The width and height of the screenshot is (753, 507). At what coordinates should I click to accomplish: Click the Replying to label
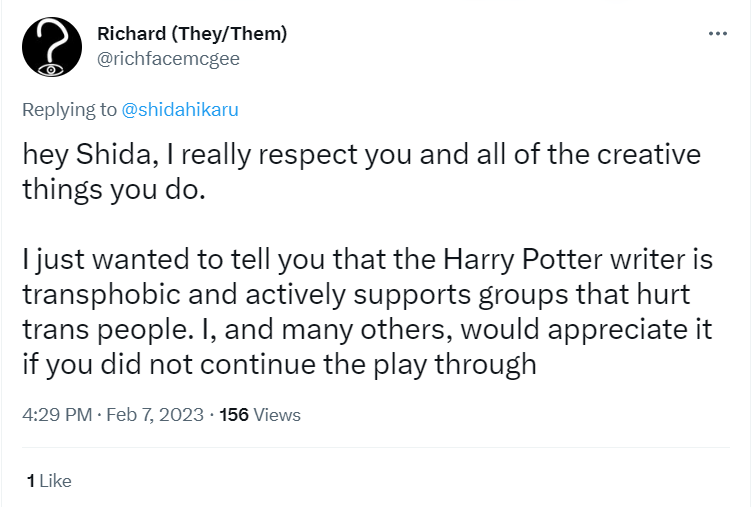pyautogui.click(x=69, y=109)
